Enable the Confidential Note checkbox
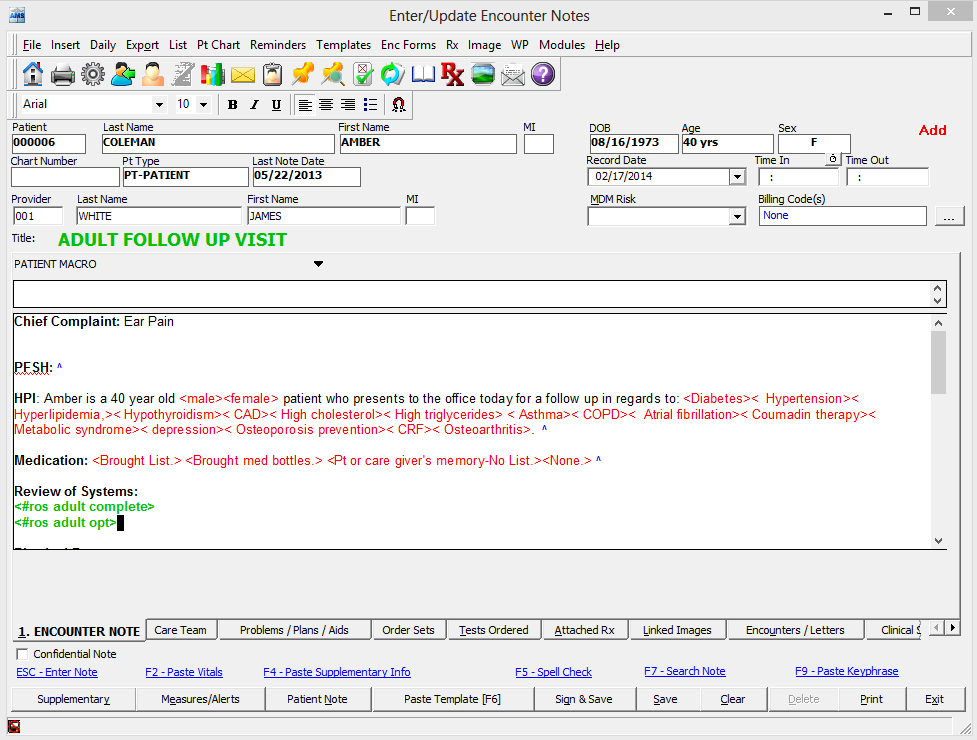Viewport: 977px width, 740px height. click(x=23, y=654)
